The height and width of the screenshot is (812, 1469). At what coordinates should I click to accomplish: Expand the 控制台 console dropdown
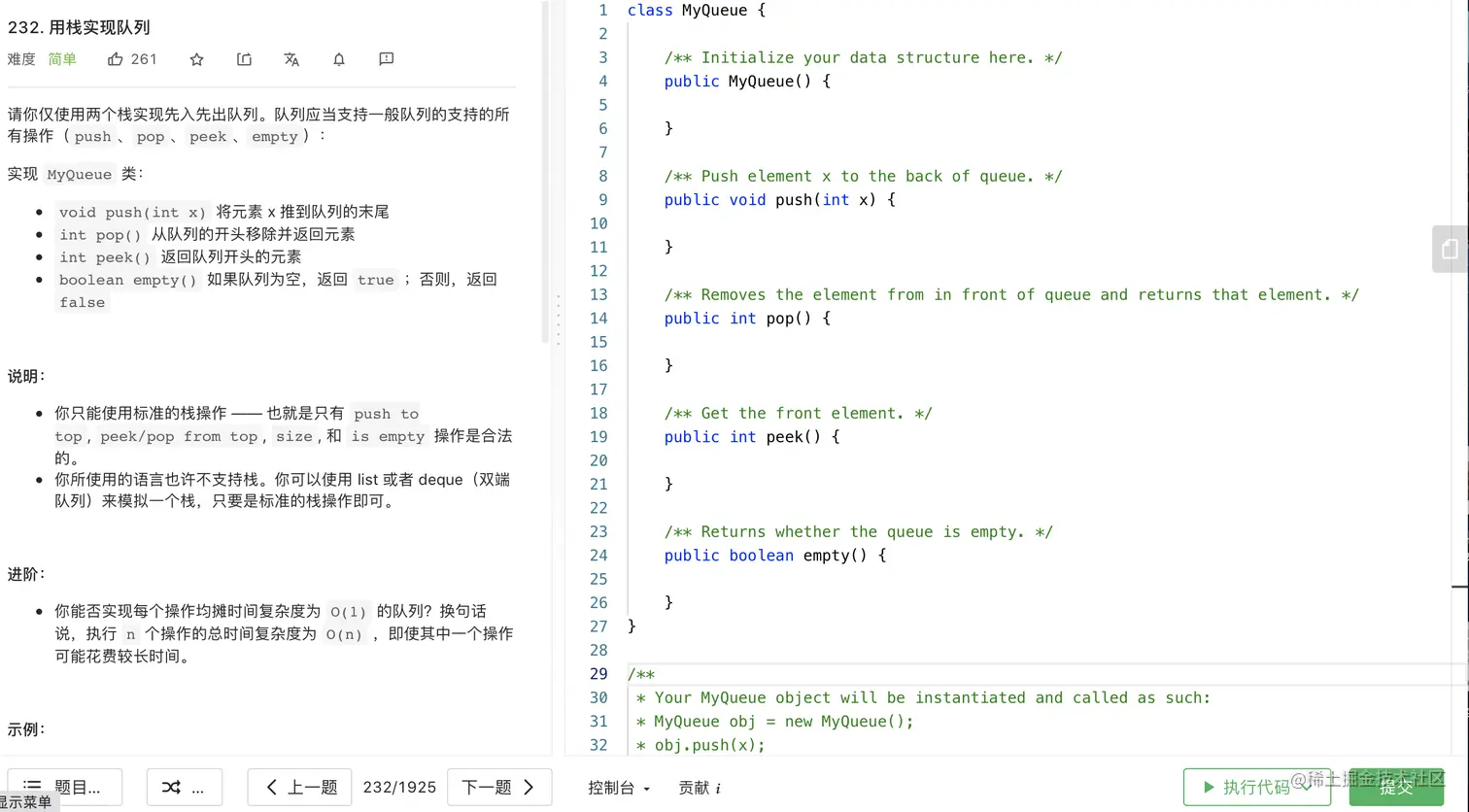click(619, 788)
